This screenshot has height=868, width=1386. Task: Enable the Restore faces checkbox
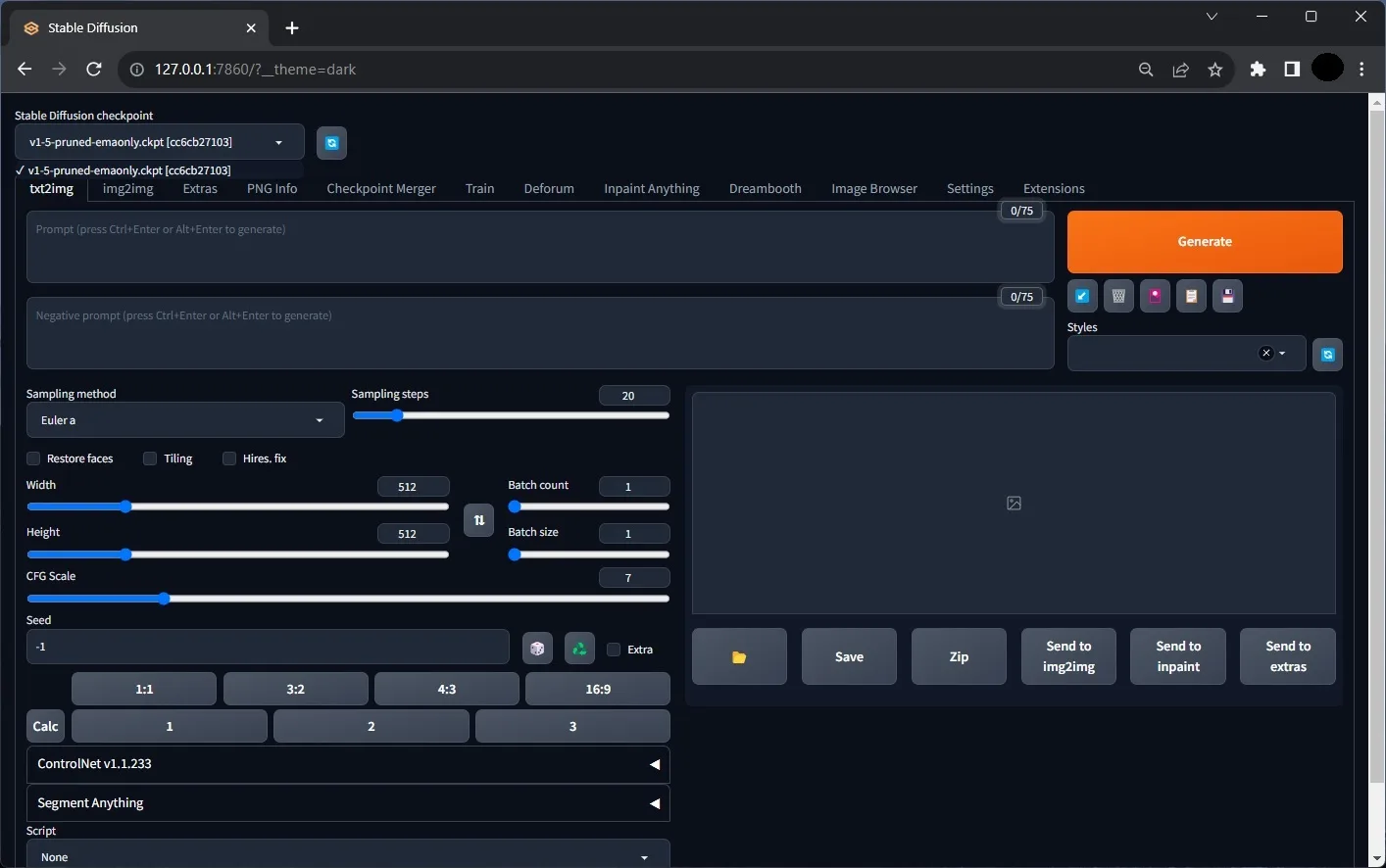[x=34, y=458]
